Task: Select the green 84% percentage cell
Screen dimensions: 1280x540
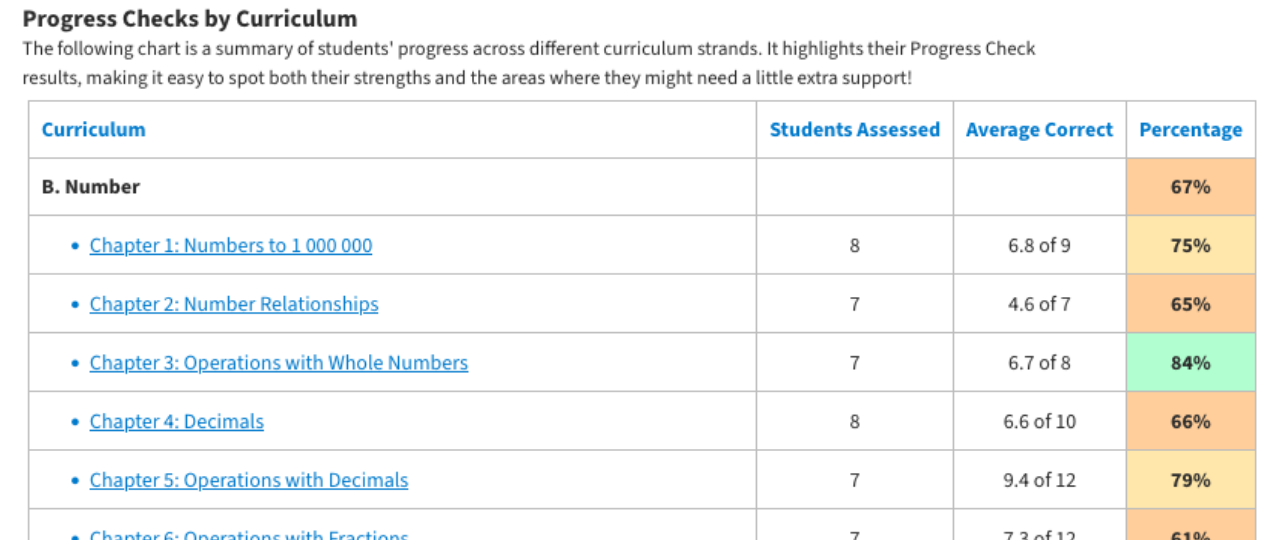Action: point(1190,363)
